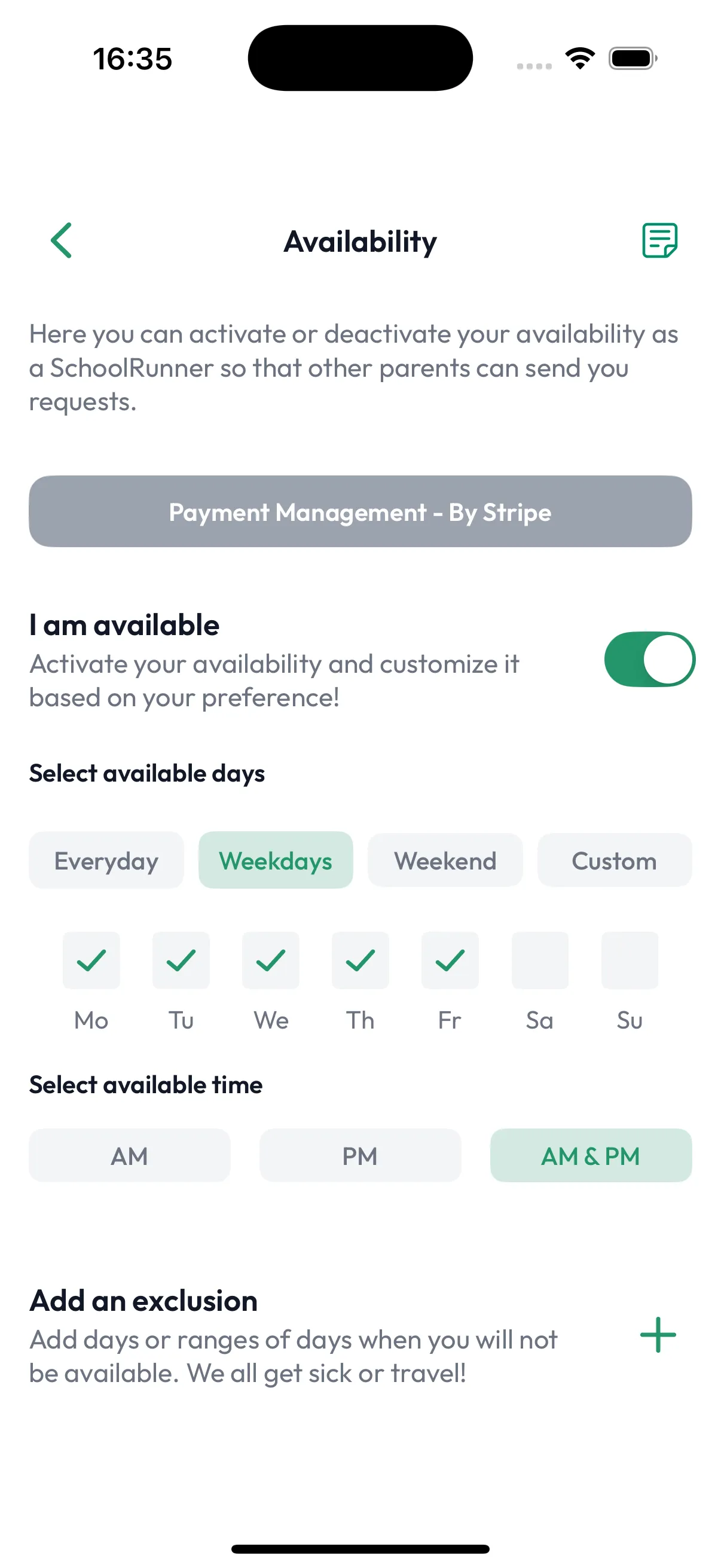Select AM availability time
Viewport: 721px width, 1568px height.
click(129, 1155)
